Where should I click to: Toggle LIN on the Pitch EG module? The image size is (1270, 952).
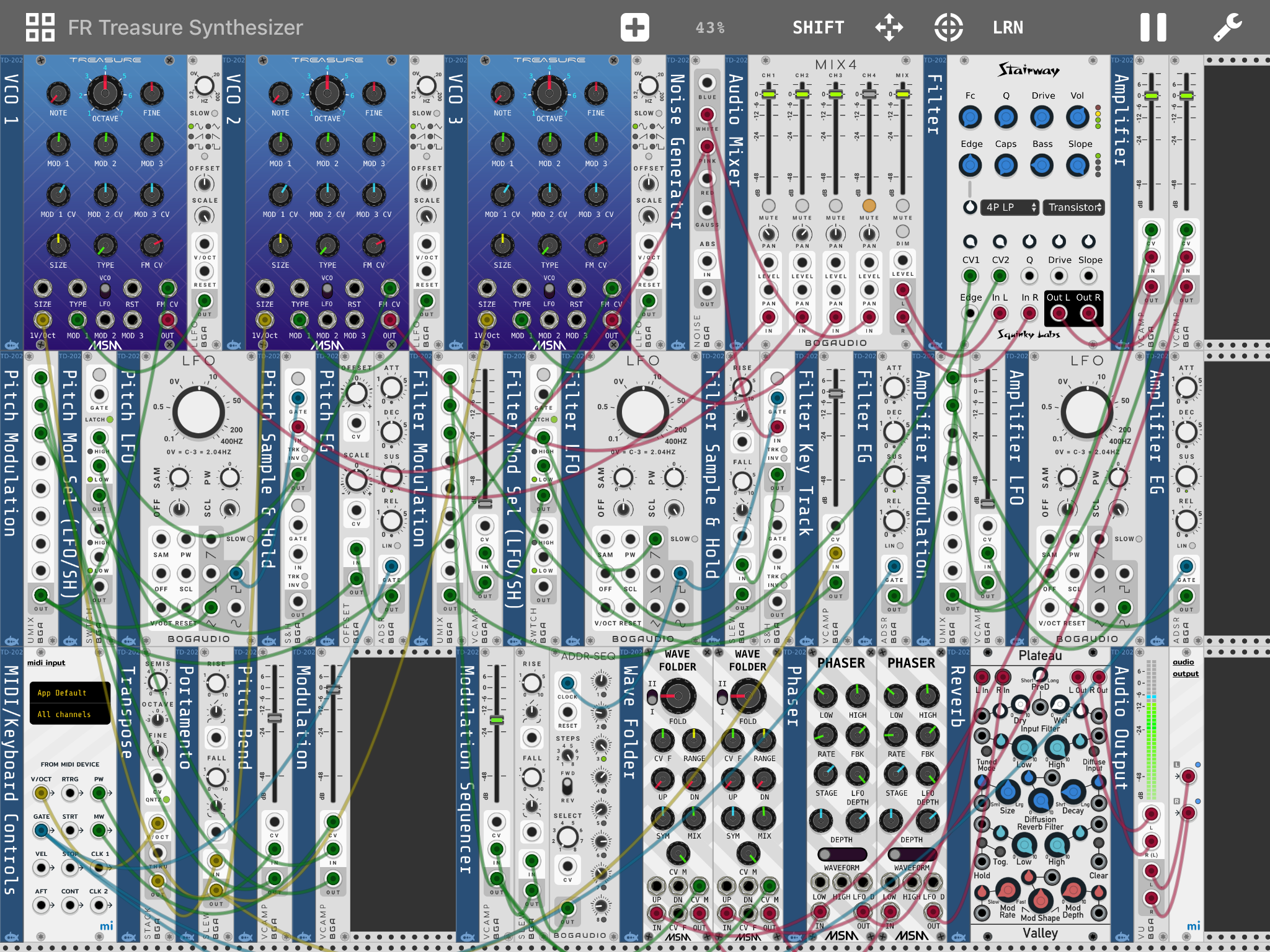[397, 546]
